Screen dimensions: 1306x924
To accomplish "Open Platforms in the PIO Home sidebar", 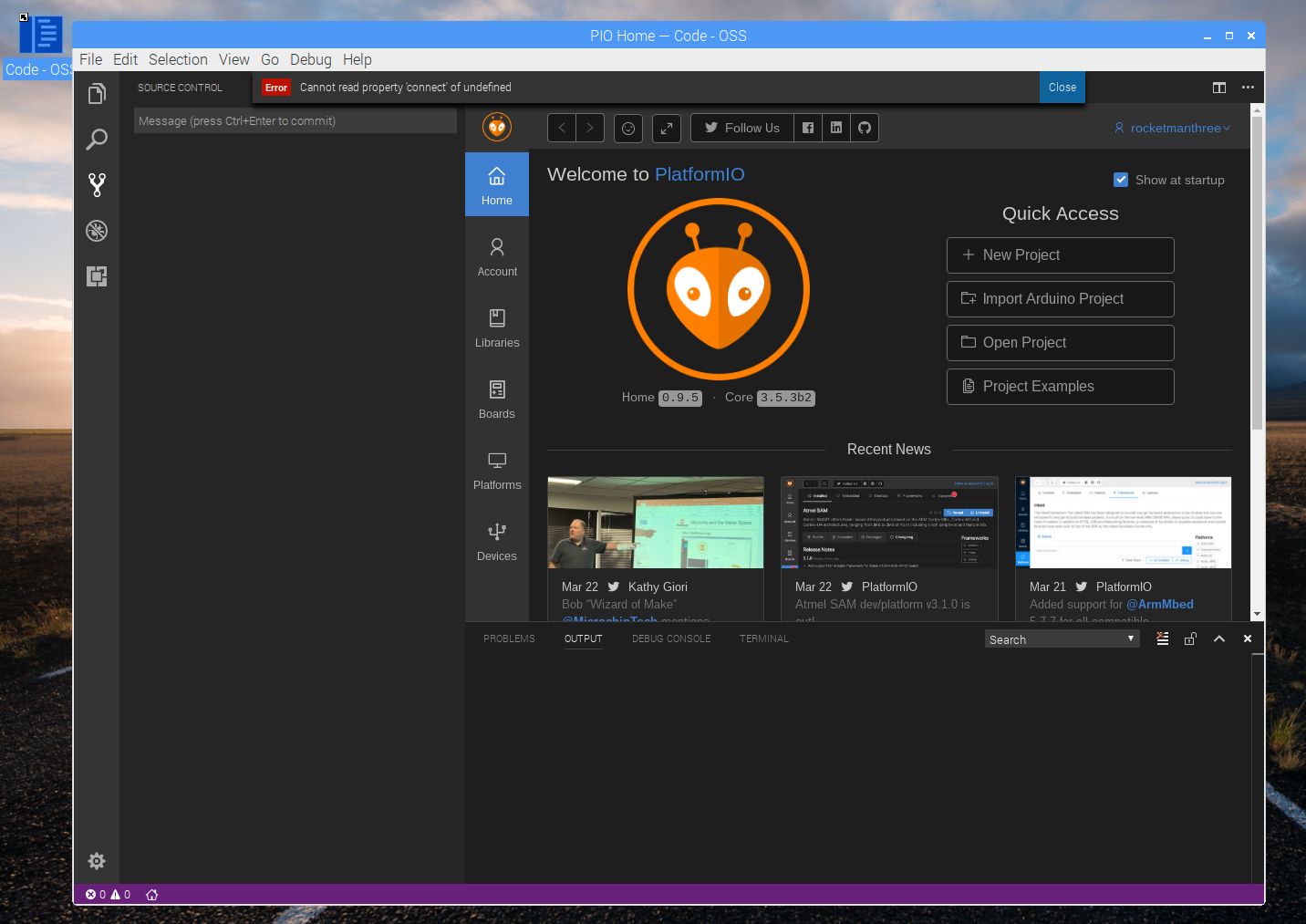I will coord(496,471).
